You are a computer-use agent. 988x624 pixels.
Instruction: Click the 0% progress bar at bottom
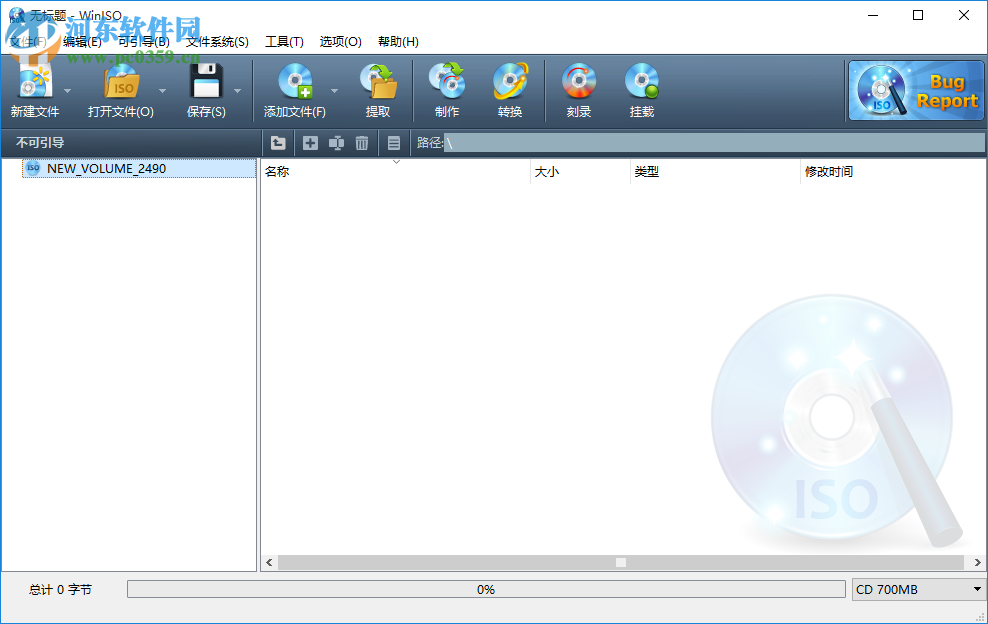coord(486,589)
